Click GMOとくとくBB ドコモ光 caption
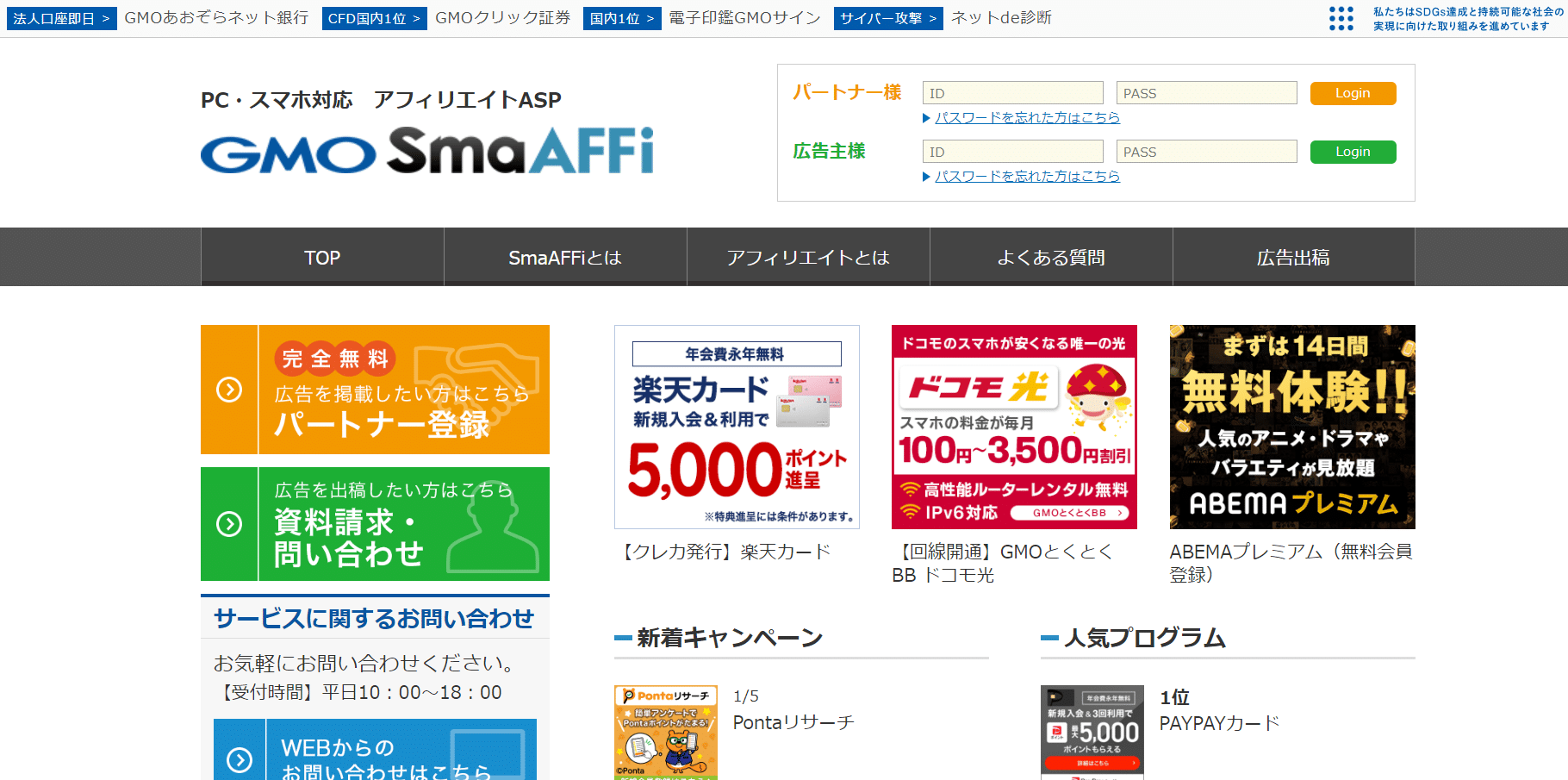This screenshot has width=1568, height=780. point(1004,563)
